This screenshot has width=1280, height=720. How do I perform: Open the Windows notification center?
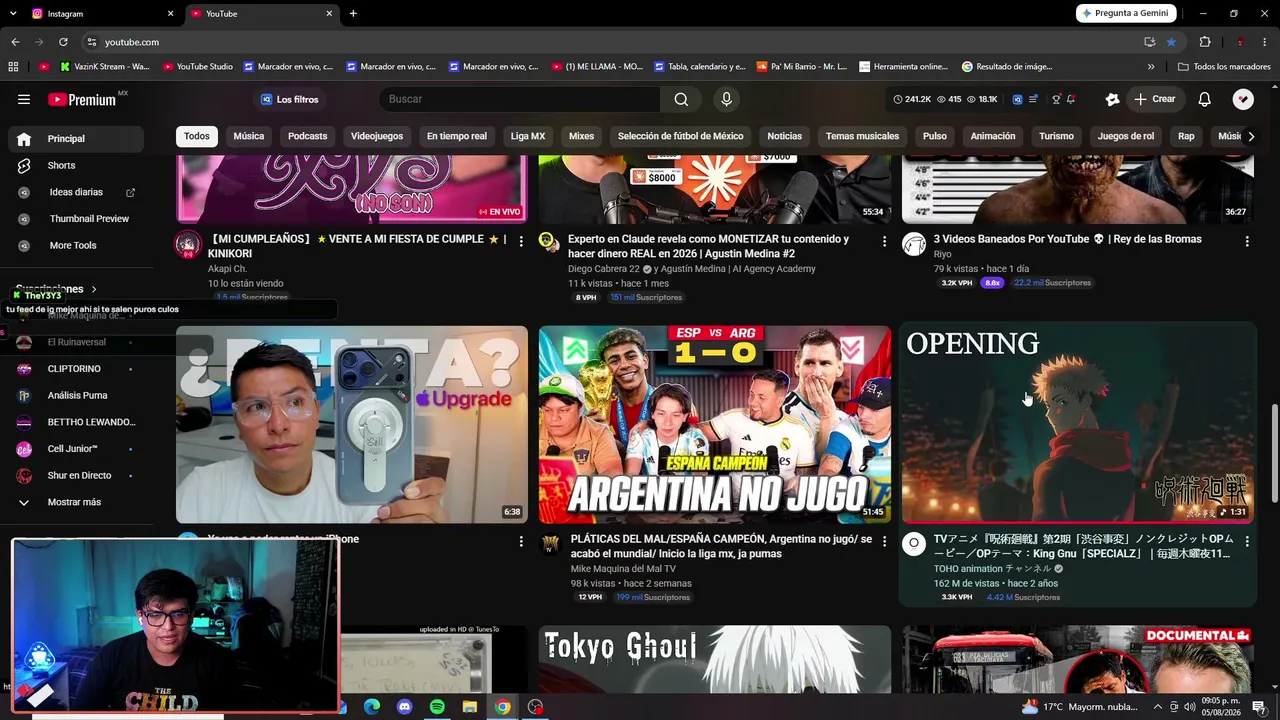point(1260,707)
